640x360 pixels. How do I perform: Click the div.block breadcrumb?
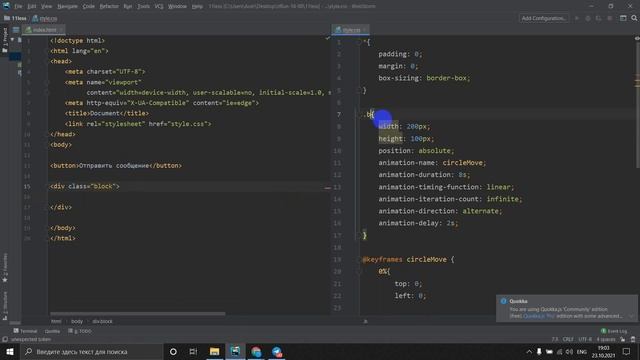[102, 321]
